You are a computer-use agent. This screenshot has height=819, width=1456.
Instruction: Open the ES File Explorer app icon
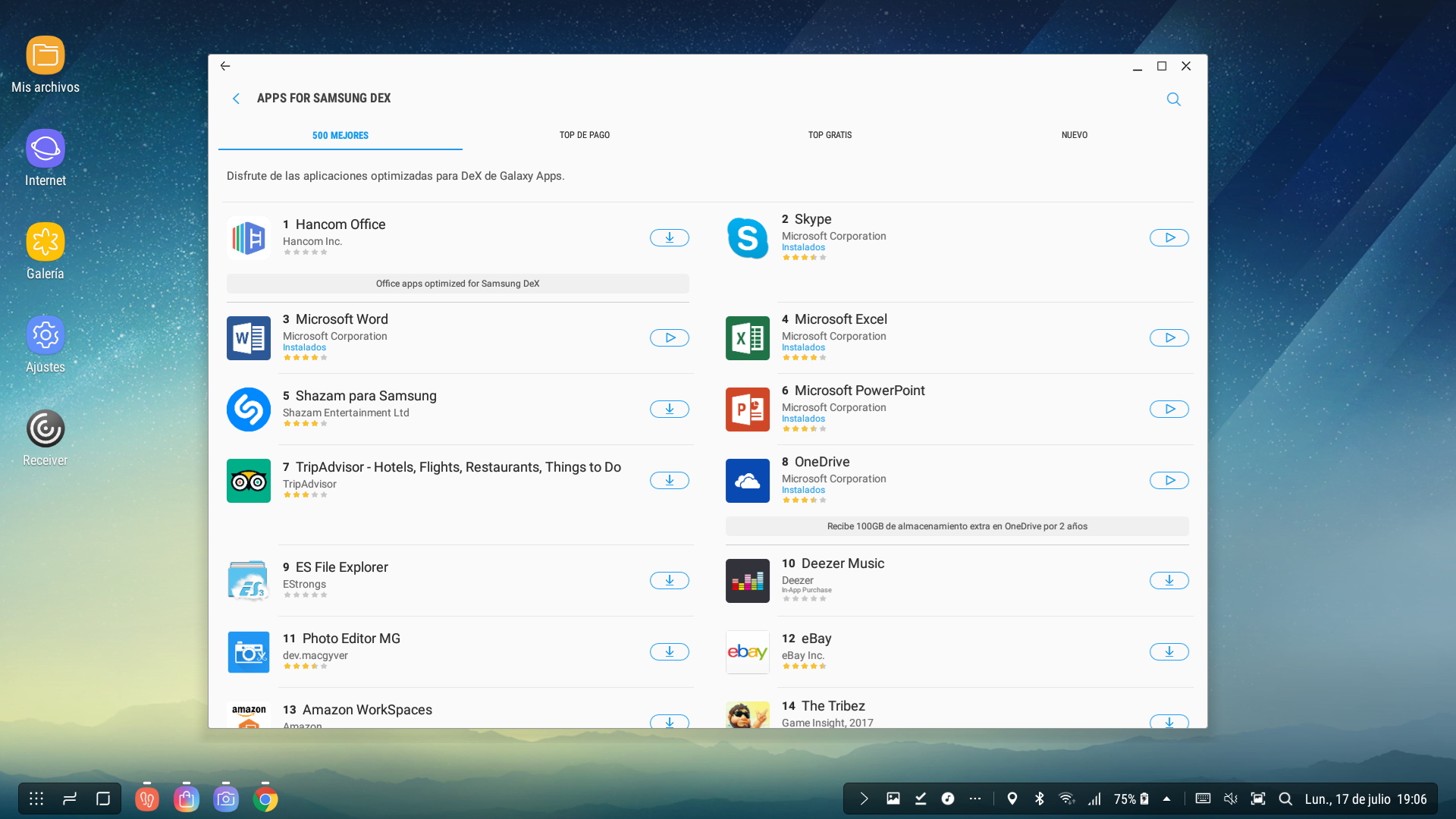click(x=249, y=581)
